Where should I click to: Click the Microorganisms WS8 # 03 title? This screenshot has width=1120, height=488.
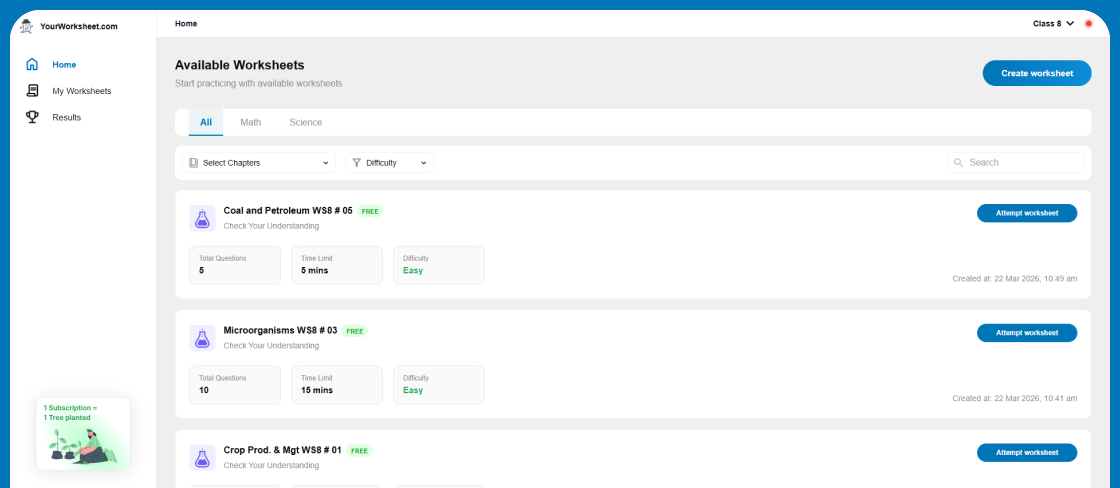click(x=280, y=330)
